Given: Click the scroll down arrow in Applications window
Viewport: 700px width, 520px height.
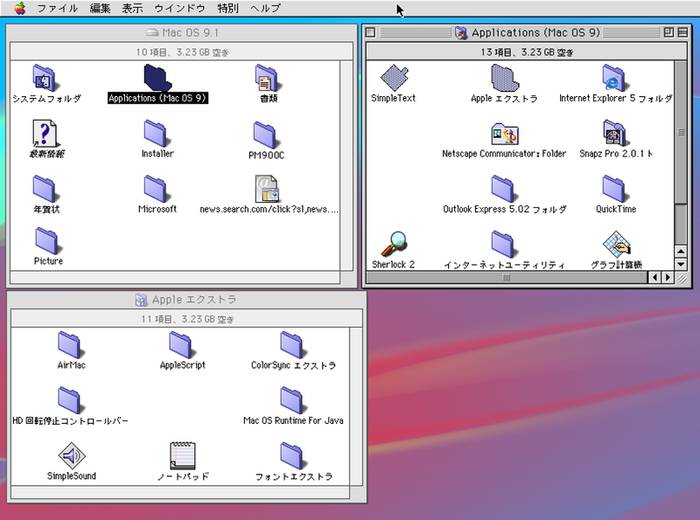Looking at the screenshot, I should click(680, 264).
